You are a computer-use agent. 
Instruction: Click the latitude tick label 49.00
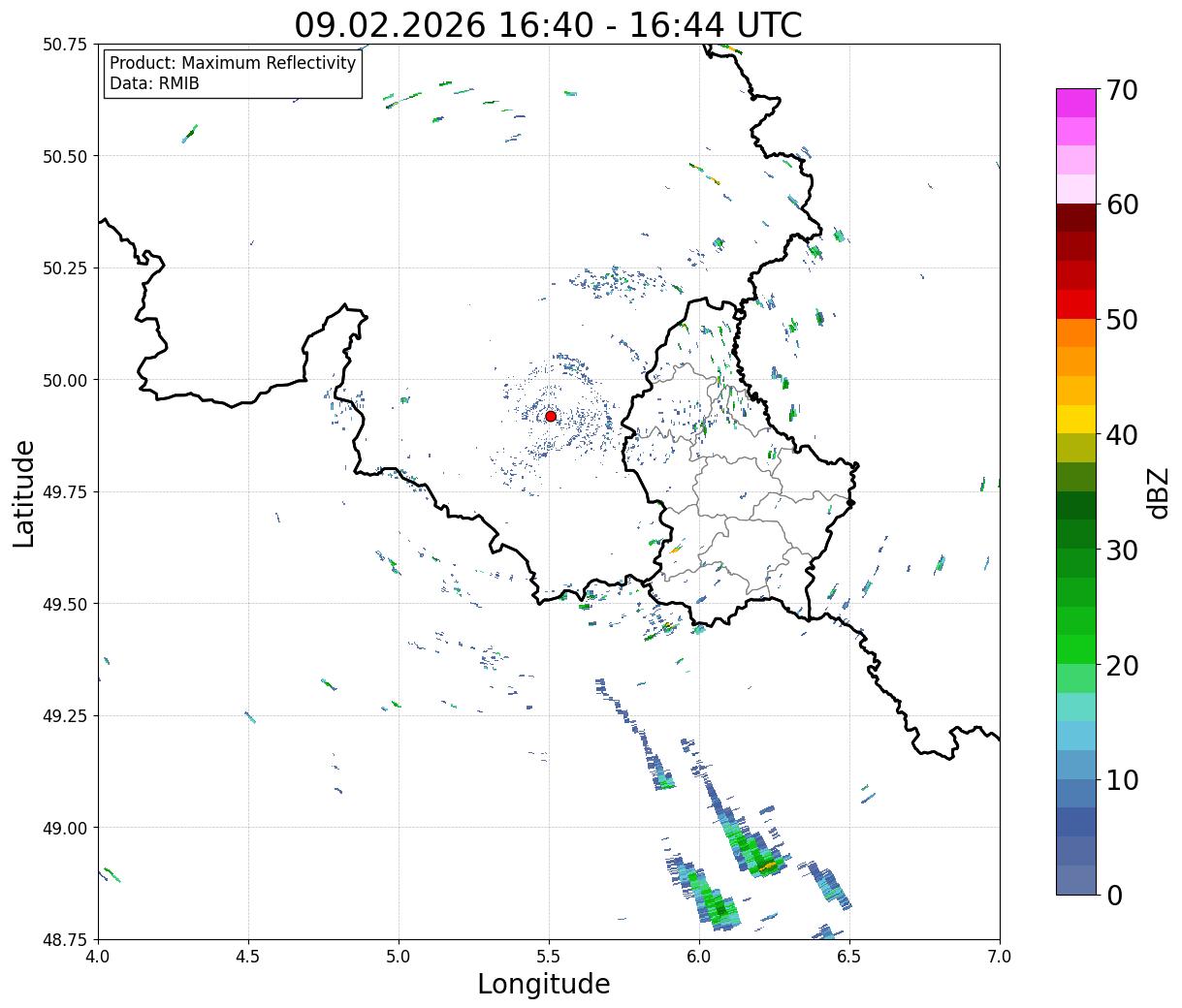click(65, 828)
